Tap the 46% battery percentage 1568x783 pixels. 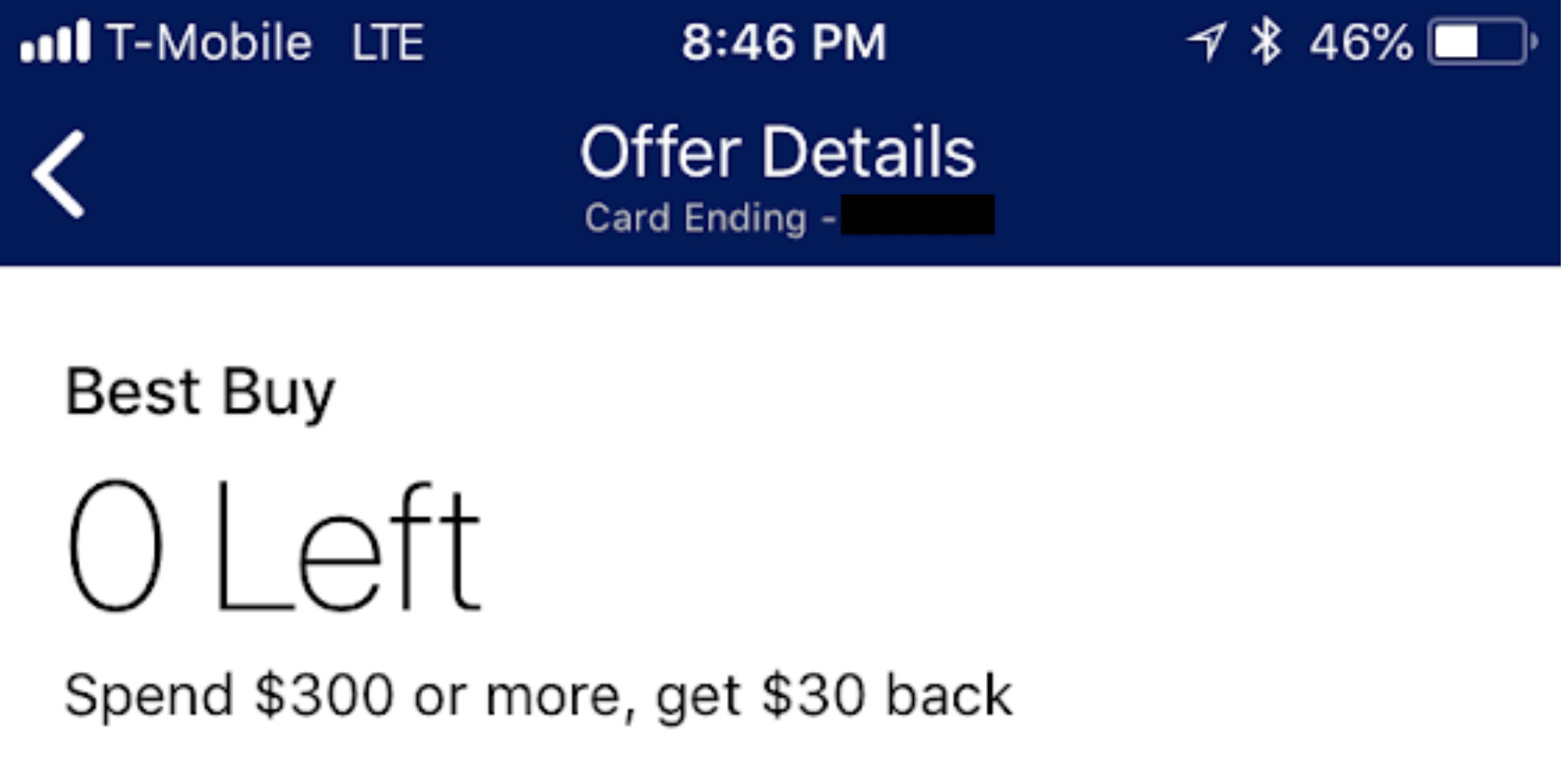[x=1360, y=42]
